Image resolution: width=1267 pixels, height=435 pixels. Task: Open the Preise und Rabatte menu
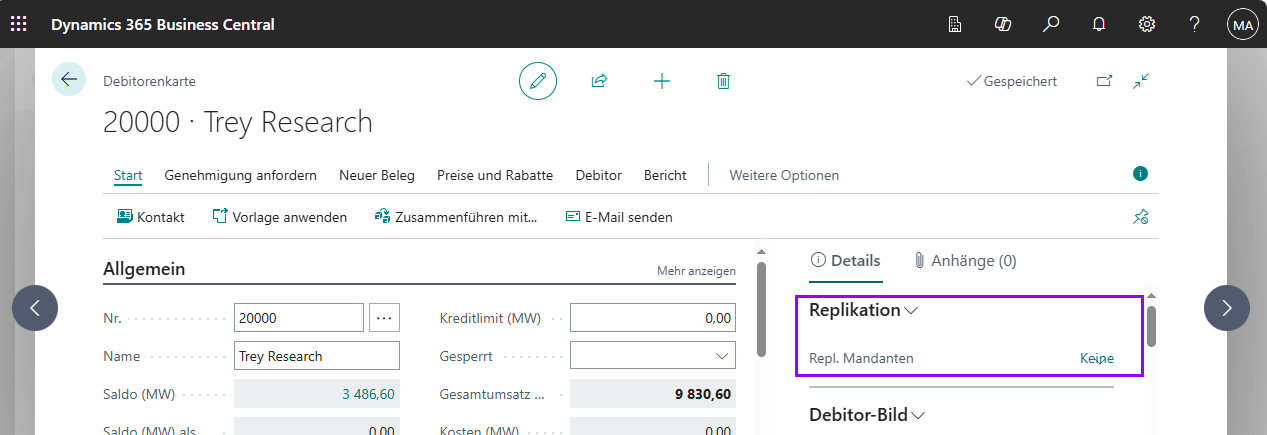point(495,175)
